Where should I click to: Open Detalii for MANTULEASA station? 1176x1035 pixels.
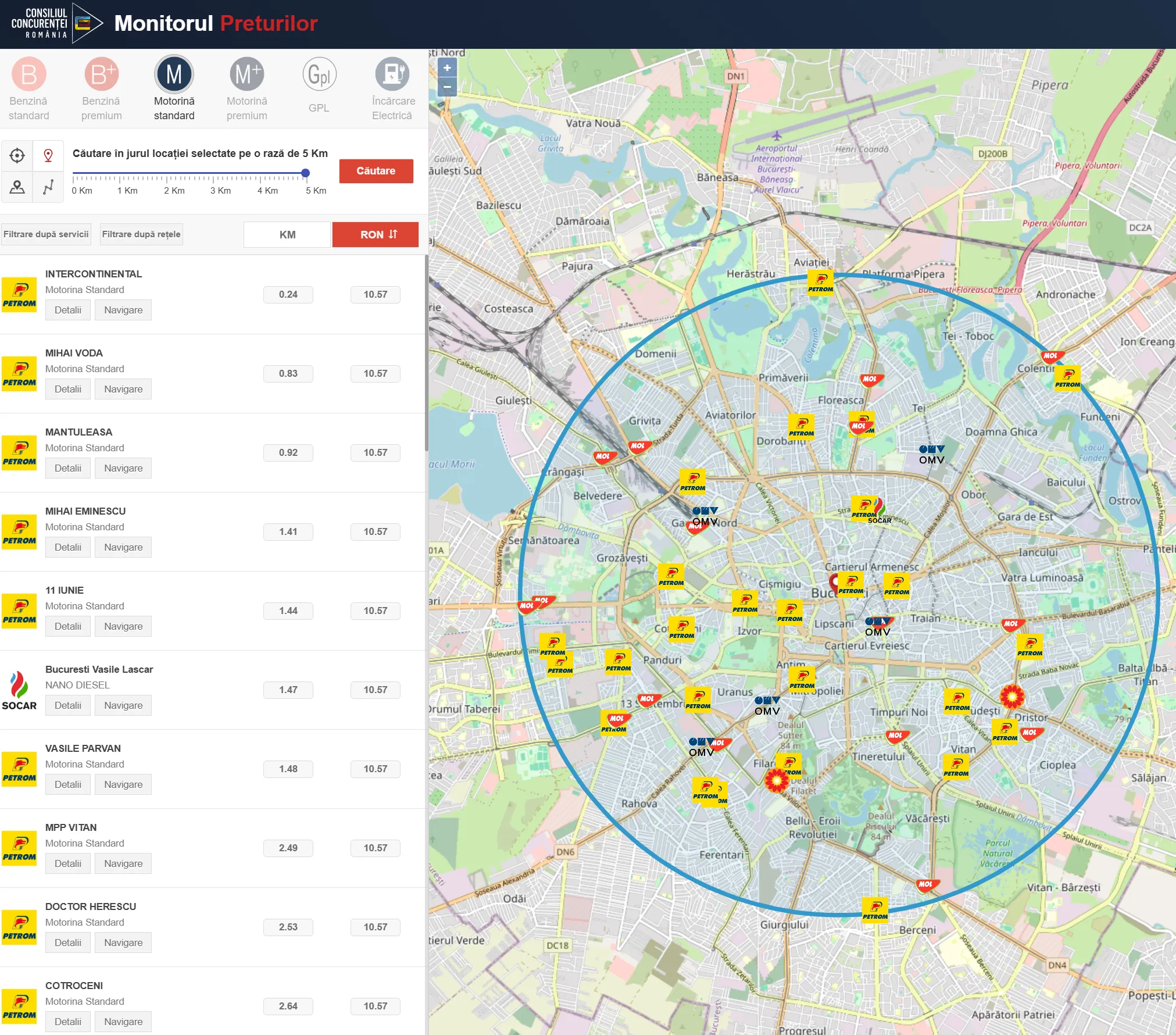coord(68,468)
